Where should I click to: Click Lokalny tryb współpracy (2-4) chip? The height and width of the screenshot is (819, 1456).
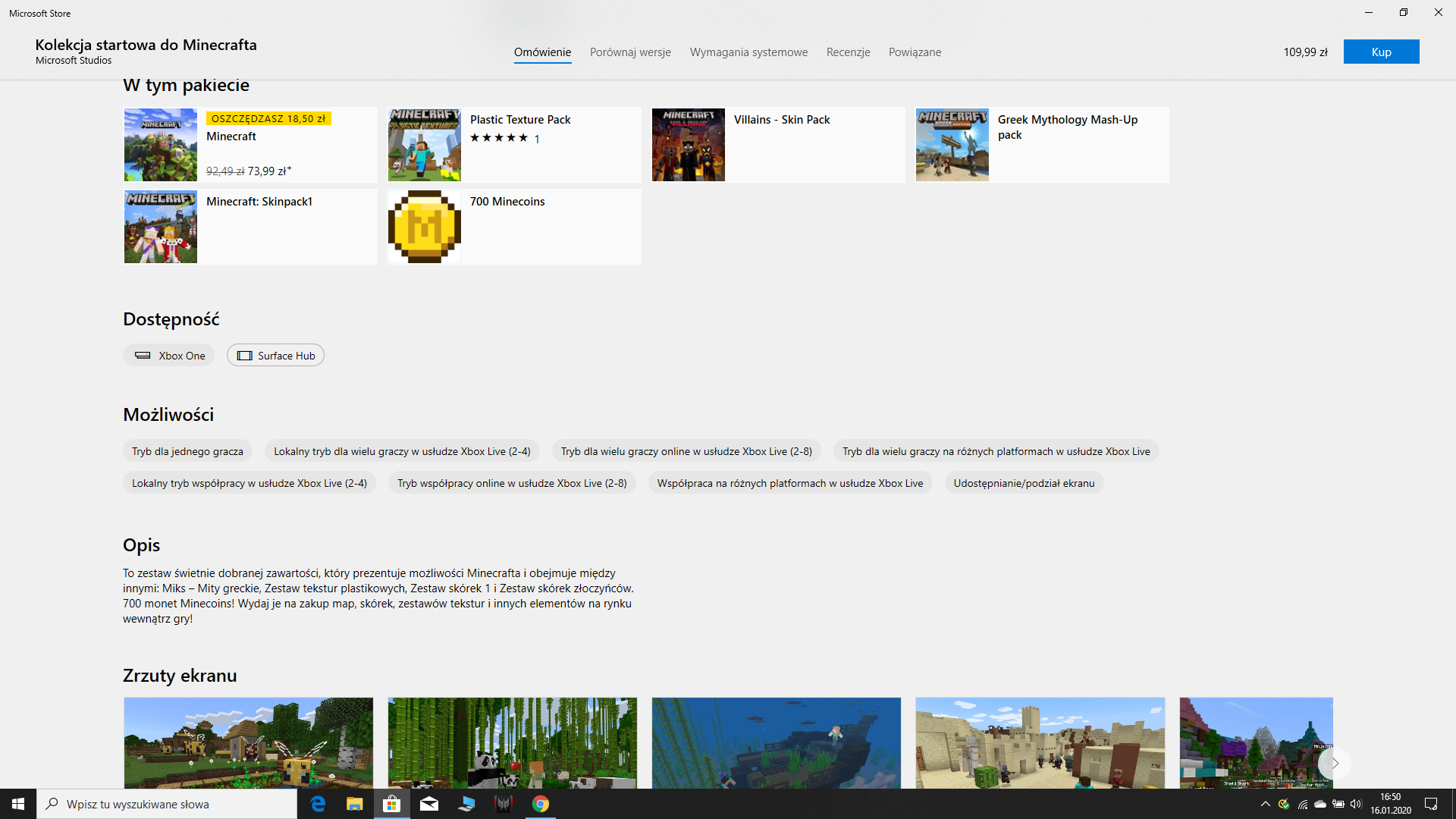pyautogui.click(x=249, y=483)
